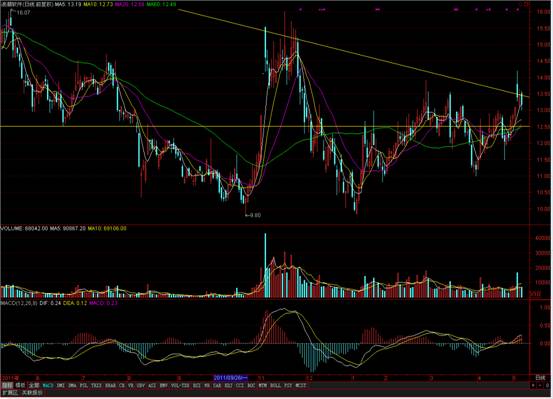
Task: Click the highlighted 2011/09/26 date marker
Action: click(x=230, y=377)
